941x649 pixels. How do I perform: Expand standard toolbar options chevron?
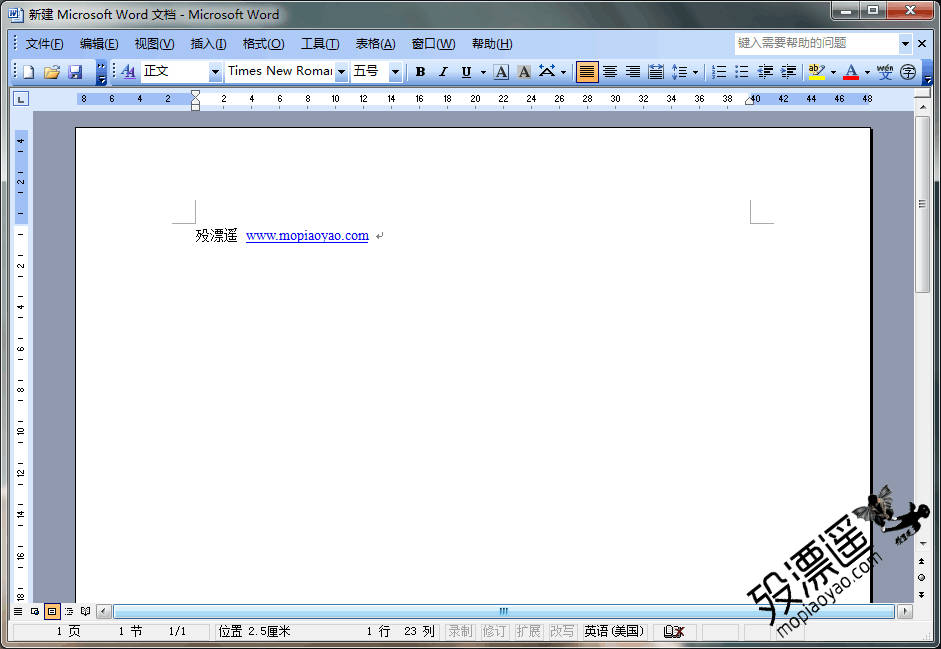point(101,72)
